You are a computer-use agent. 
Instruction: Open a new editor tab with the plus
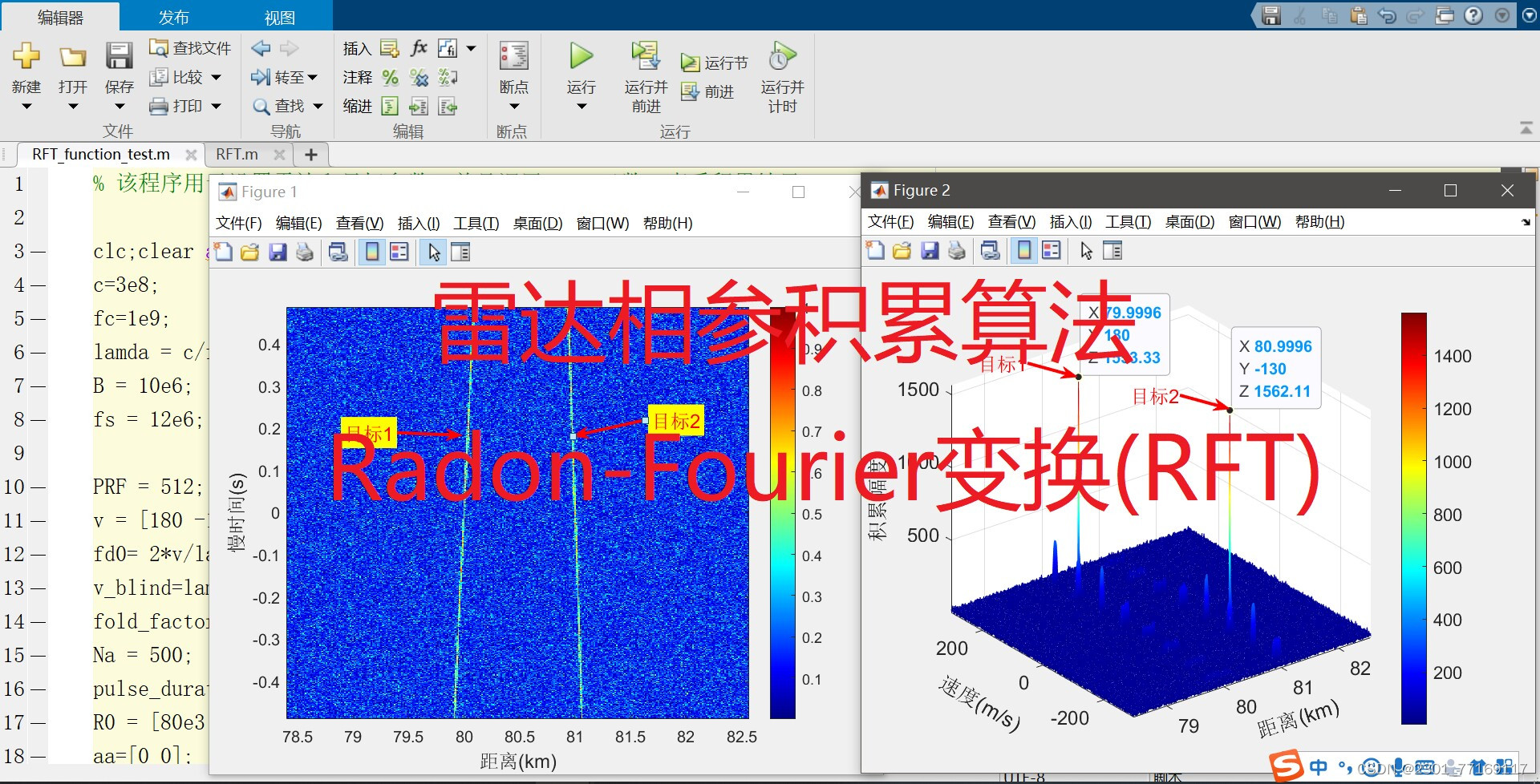click(x=310, y=154)
